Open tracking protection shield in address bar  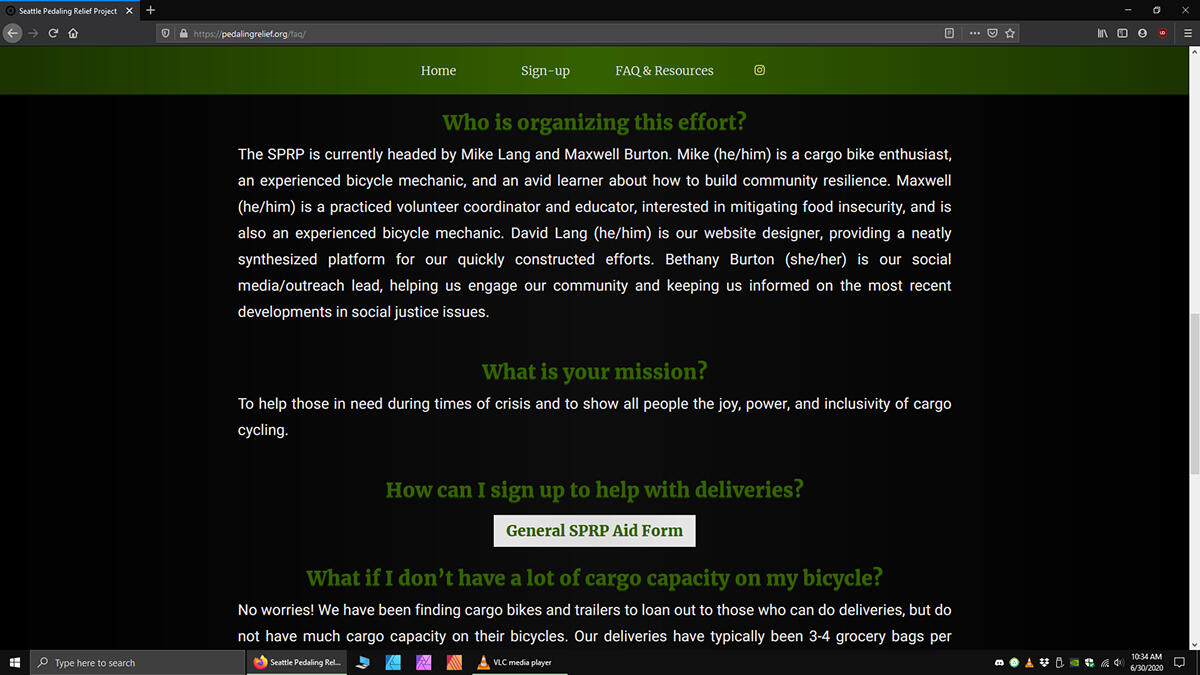click(x=166, y=33)
